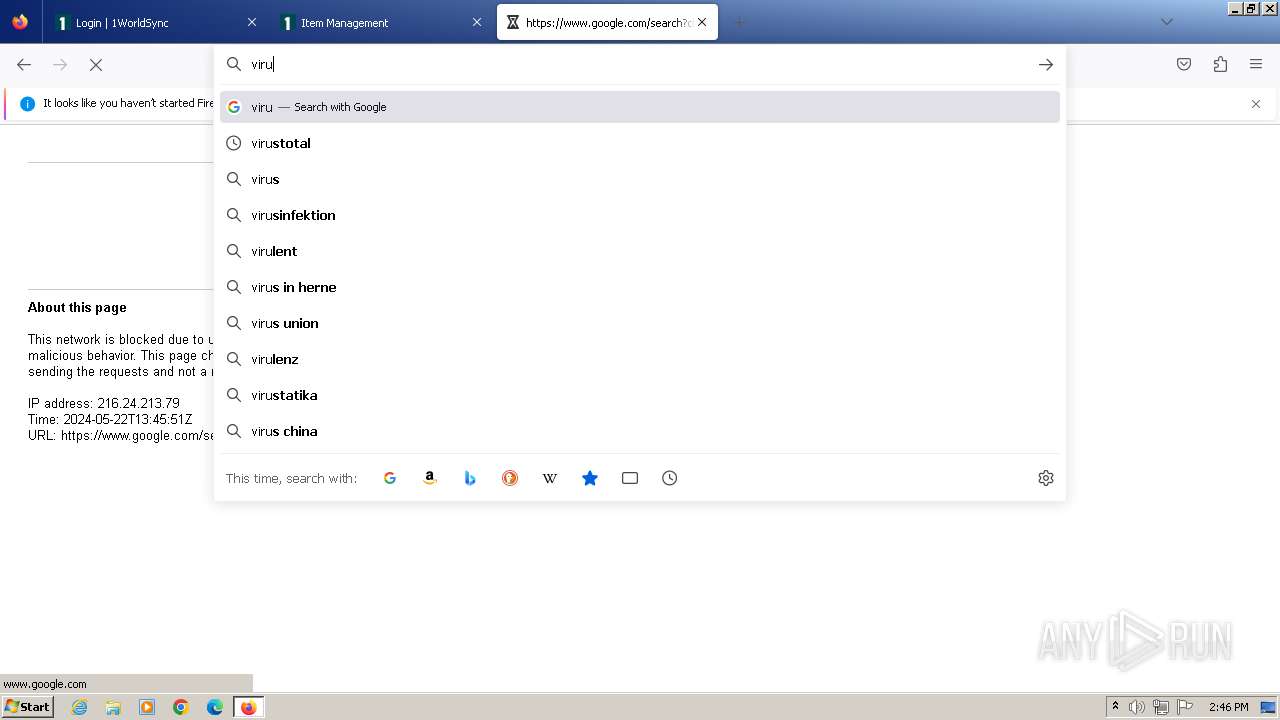Stop loading the page
This screenshot has width=1280, height=720.
click(96, 64)
